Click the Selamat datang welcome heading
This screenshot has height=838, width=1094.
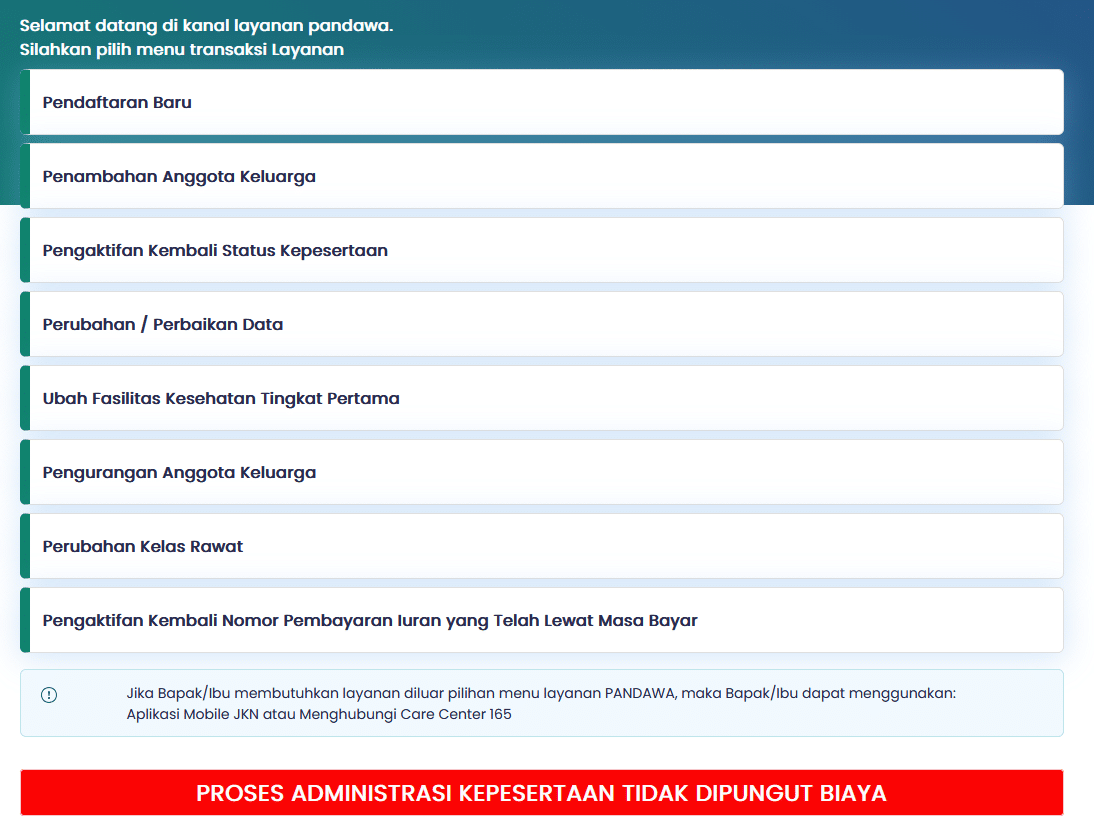click(206, 26)
